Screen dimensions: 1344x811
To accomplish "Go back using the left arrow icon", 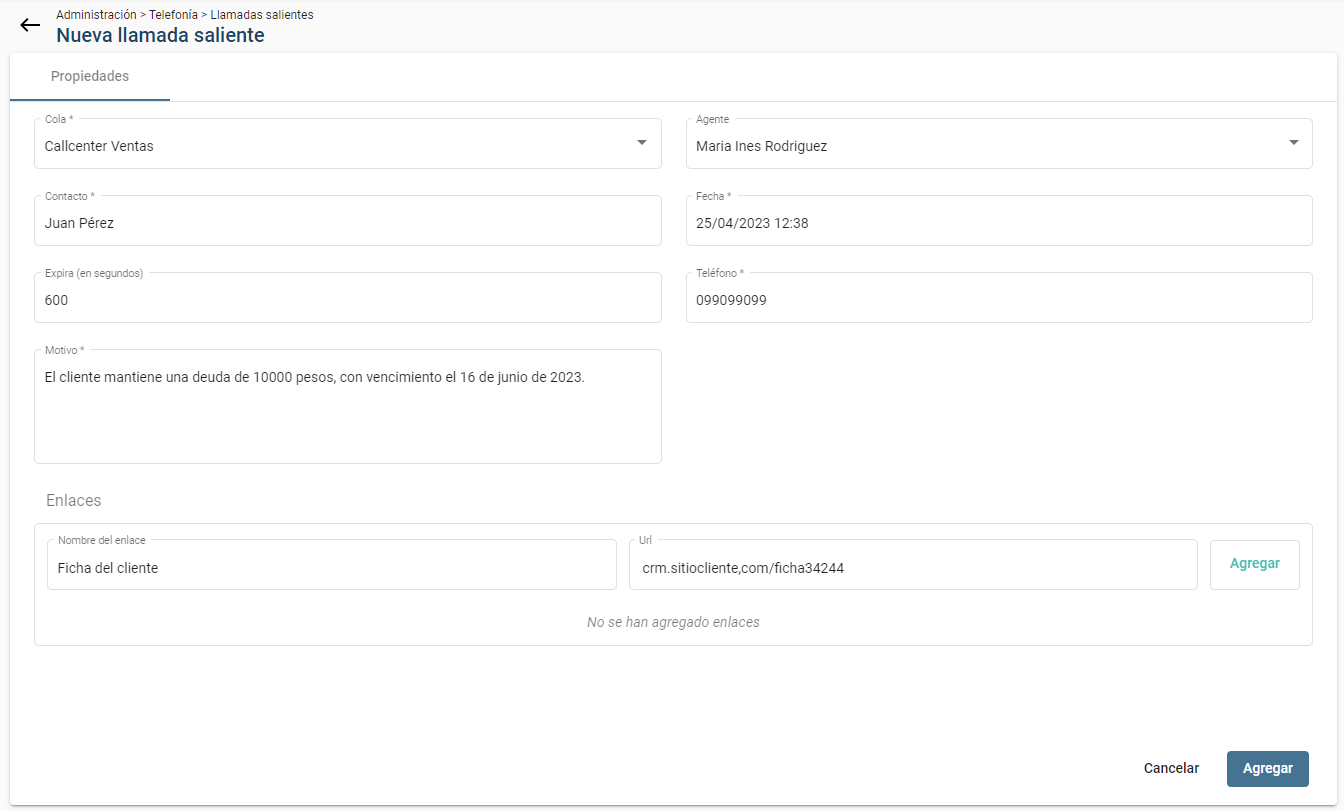I will coord(30,26).
